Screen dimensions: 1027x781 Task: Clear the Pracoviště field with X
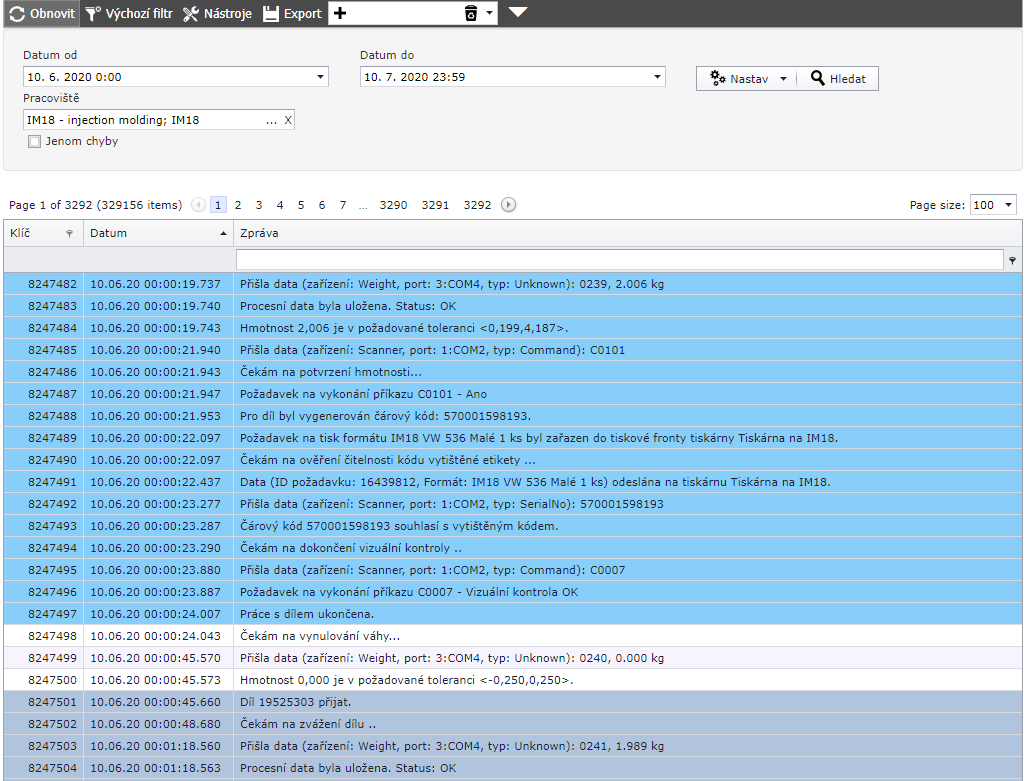[x=288, y=120]
